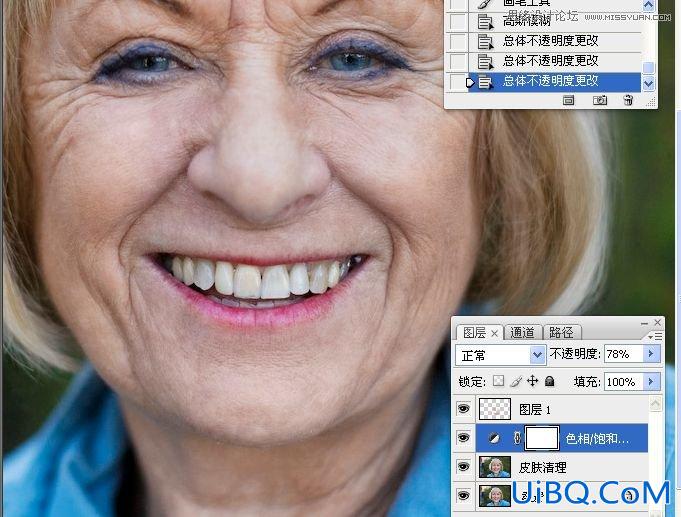The width and height of the screenshot is (681, 517).
Task: Click history panel scroll up arrow
Action: (x=648, y=6)
